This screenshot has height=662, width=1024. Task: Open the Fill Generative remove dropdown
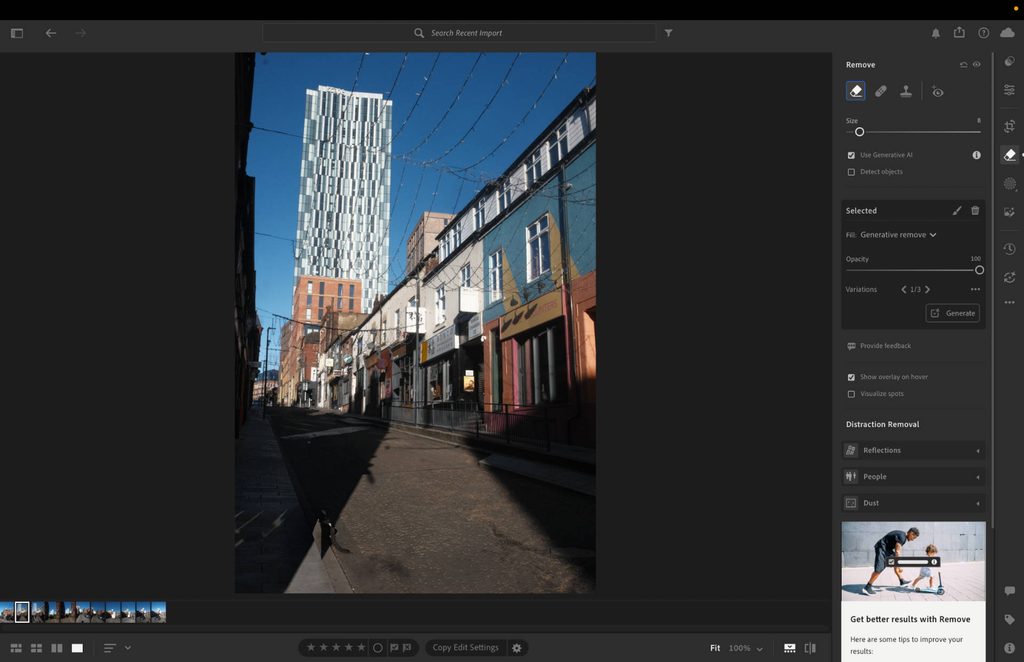tap(898, 234)
